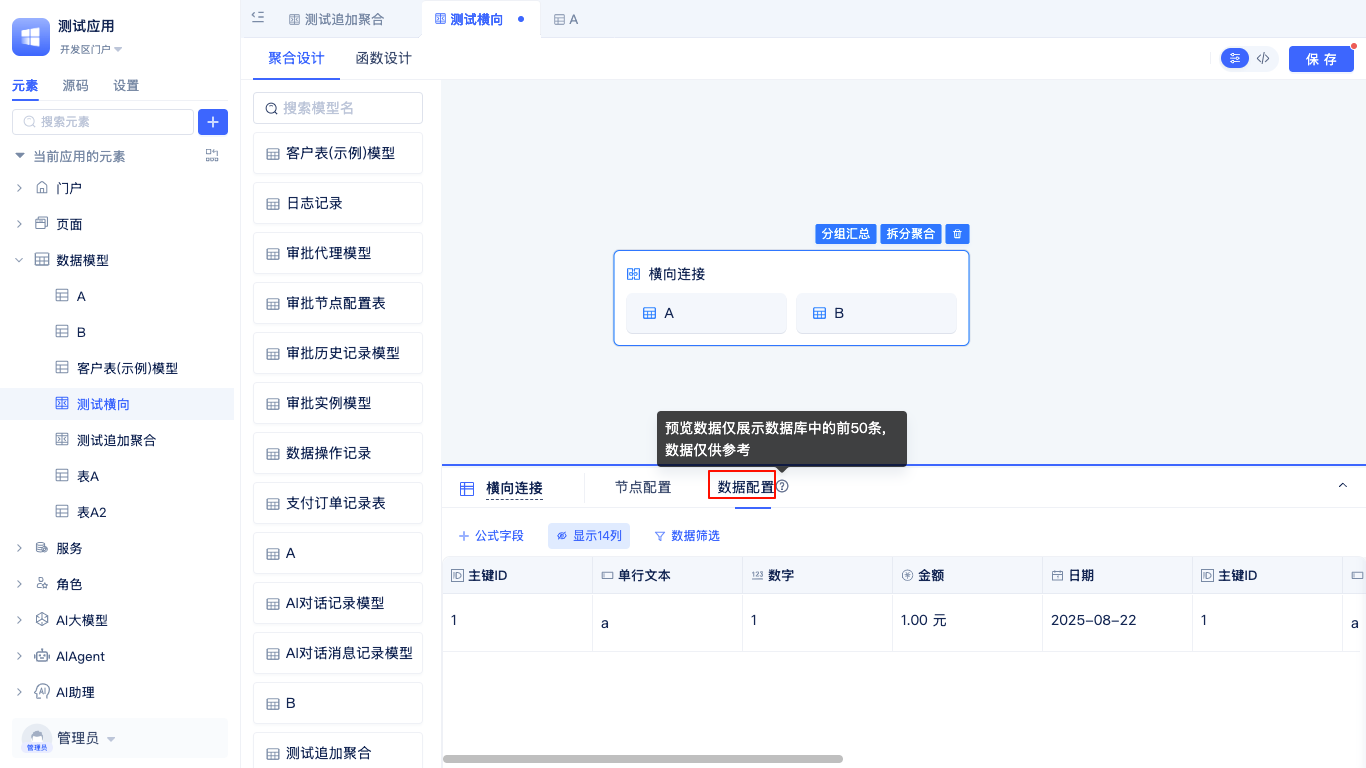
Task: Switch to the 源码 tab
Action: (76, 86)
